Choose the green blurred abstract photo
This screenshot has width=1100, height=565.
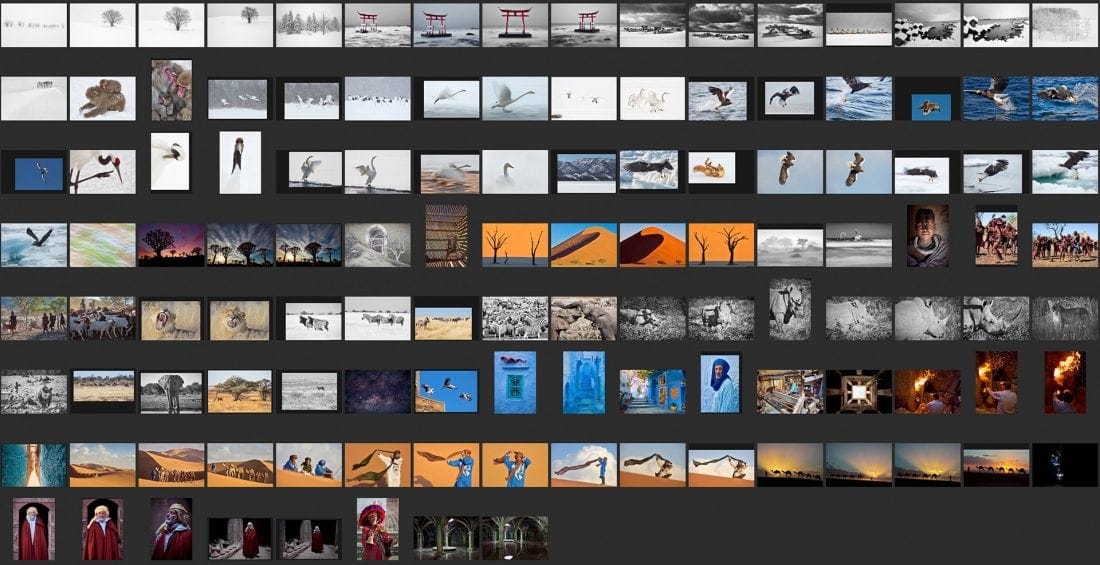click(x=102, y=244)
